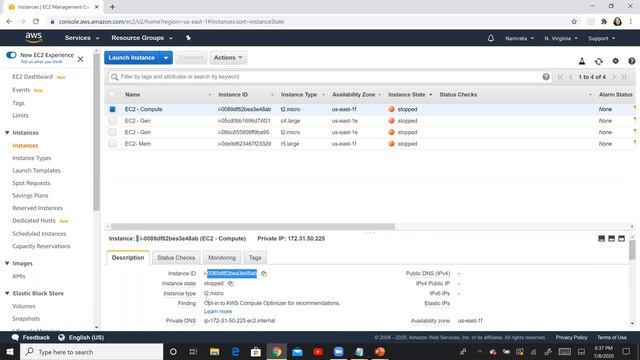Open File Explorer from the taskbar
Viewport: 640px width, 360px height.
click(214, 351)
